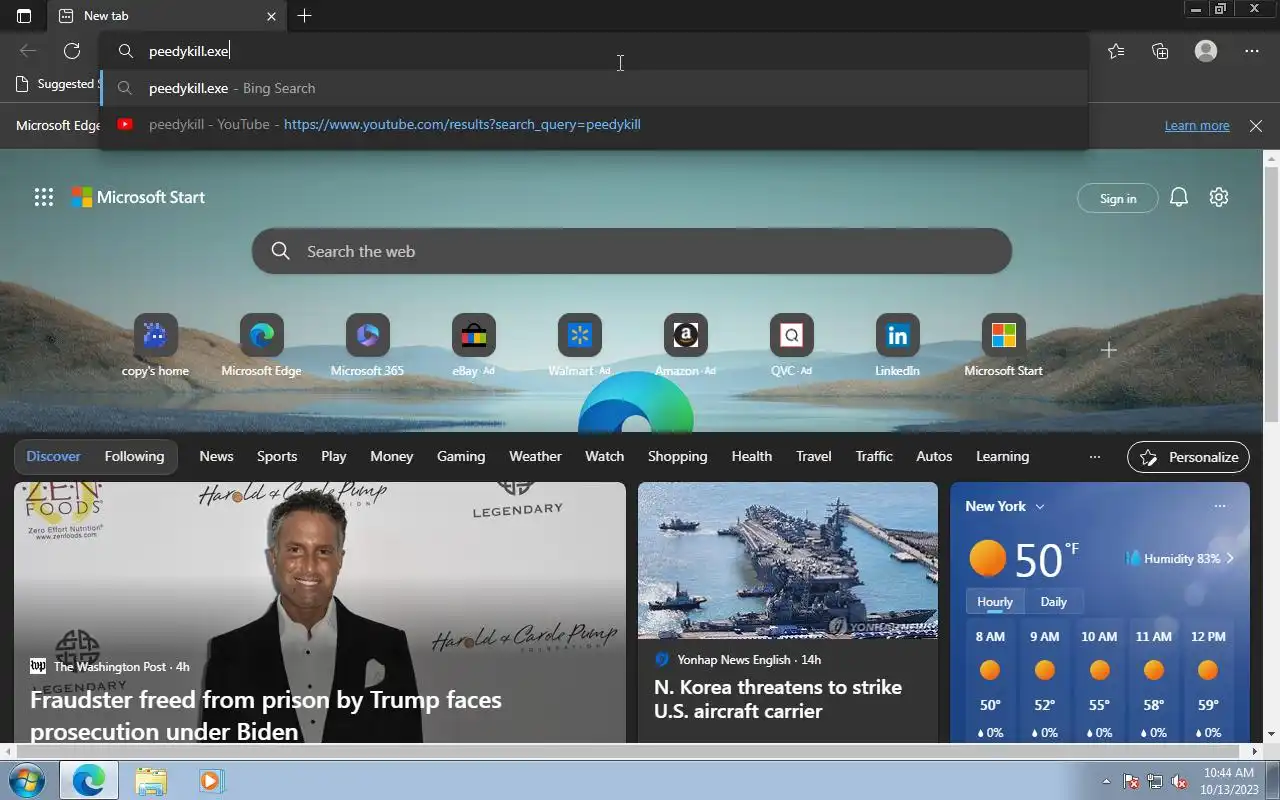
Task: Select the peedykill YouTube suggestion
Action: [x=593, y=124]
